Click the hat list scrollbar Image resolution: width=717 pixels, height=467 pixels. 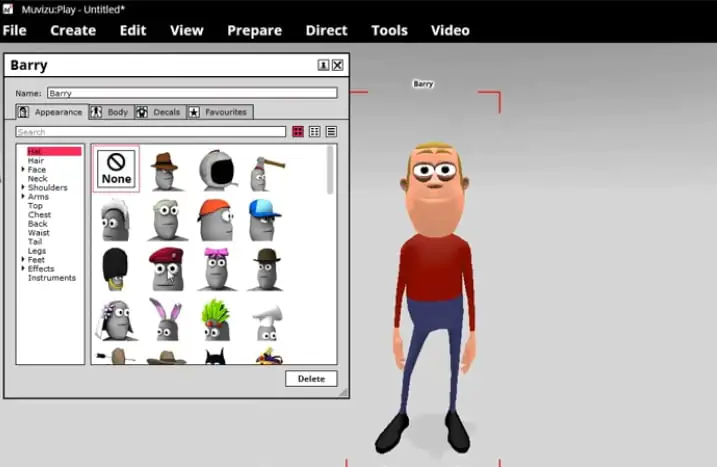331,170
